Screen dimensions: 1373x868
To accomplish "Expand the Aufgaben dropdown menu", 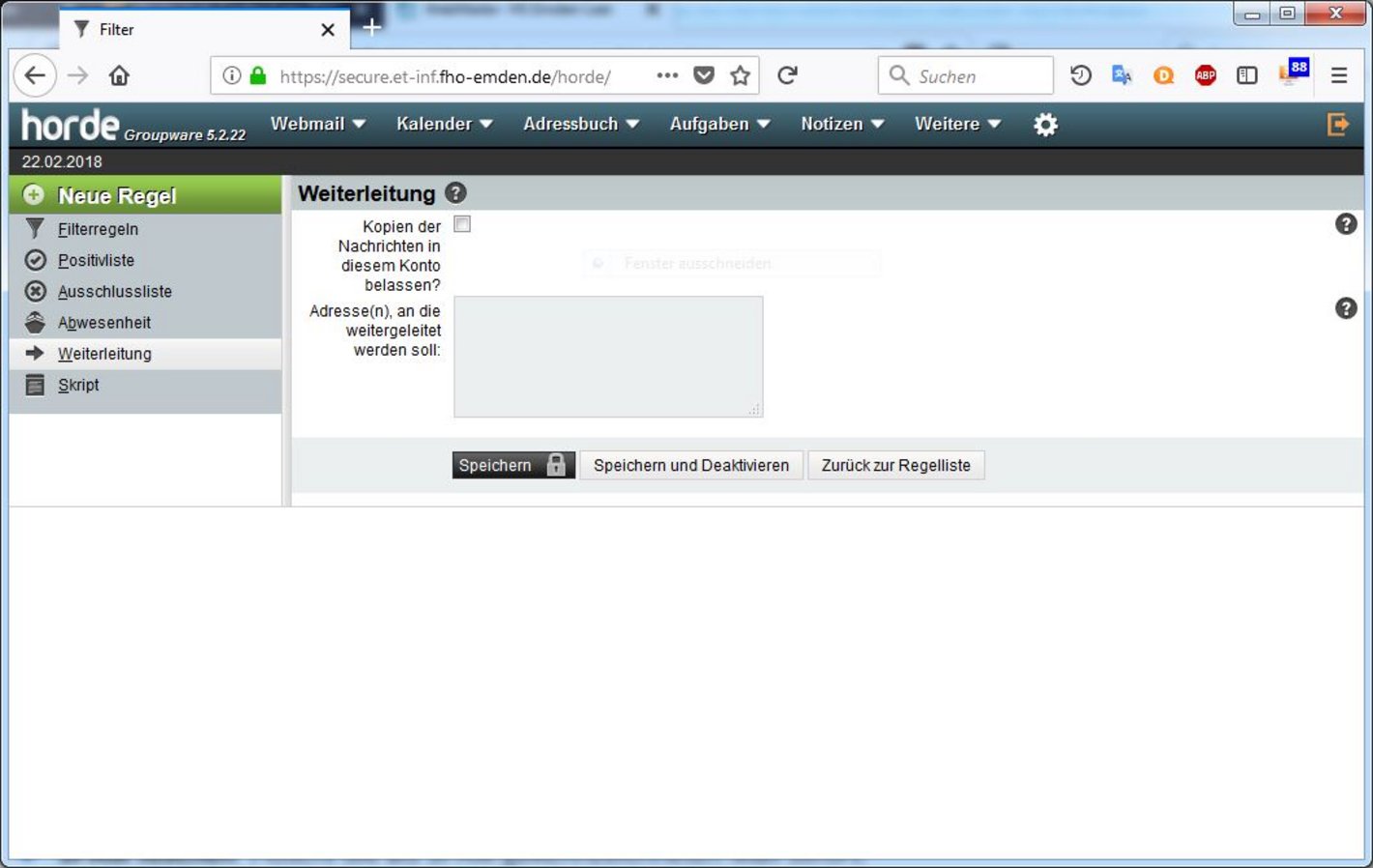I will 720,124.
